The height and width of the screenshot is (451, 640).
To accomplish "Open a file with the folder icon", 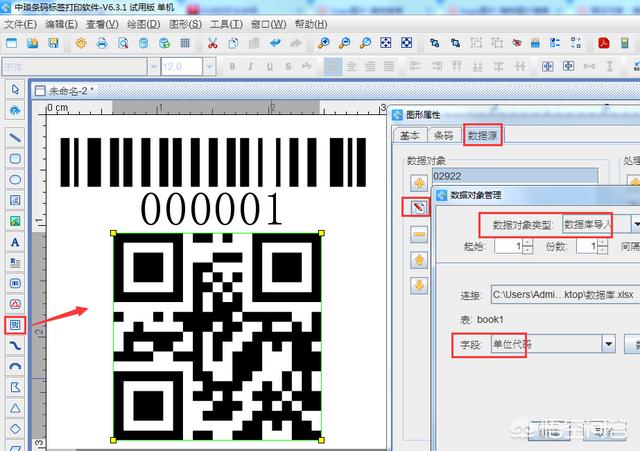I will click(32, 42).
